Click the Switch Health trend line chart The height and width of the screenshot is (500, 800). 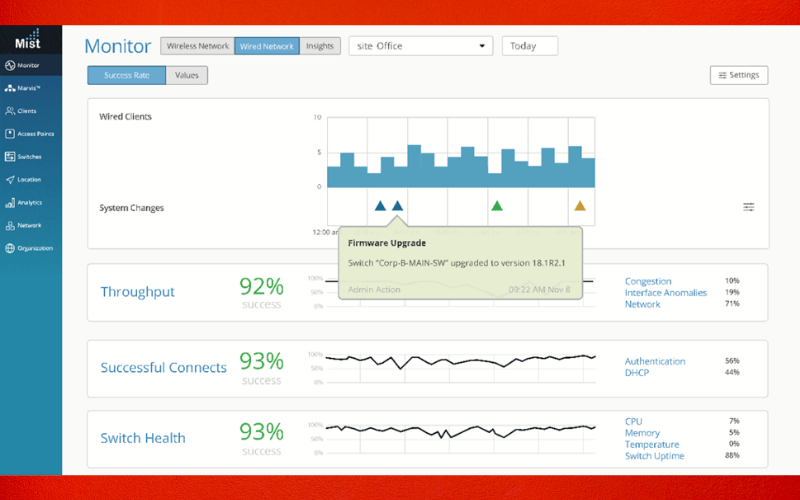[461, 438]
